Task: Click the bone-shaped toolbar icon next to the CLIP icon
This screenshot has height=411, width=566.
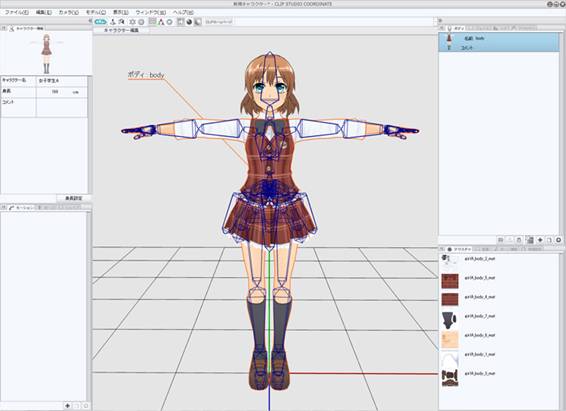Action: [113, 22]
